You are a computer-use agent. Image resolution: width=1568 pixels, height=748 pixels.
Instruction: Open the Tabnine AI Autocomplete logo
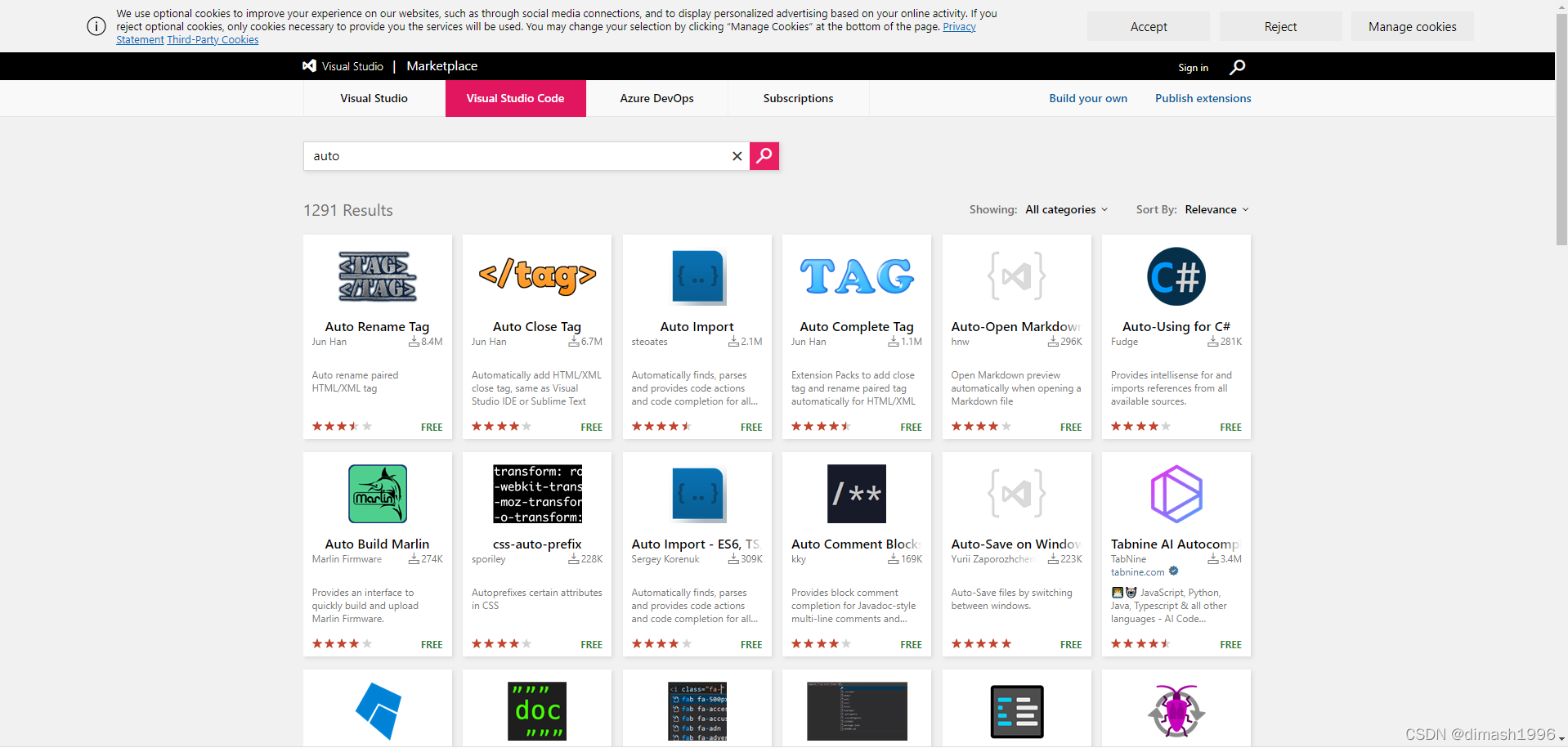pyautogui.click(x=1176, y=494)
